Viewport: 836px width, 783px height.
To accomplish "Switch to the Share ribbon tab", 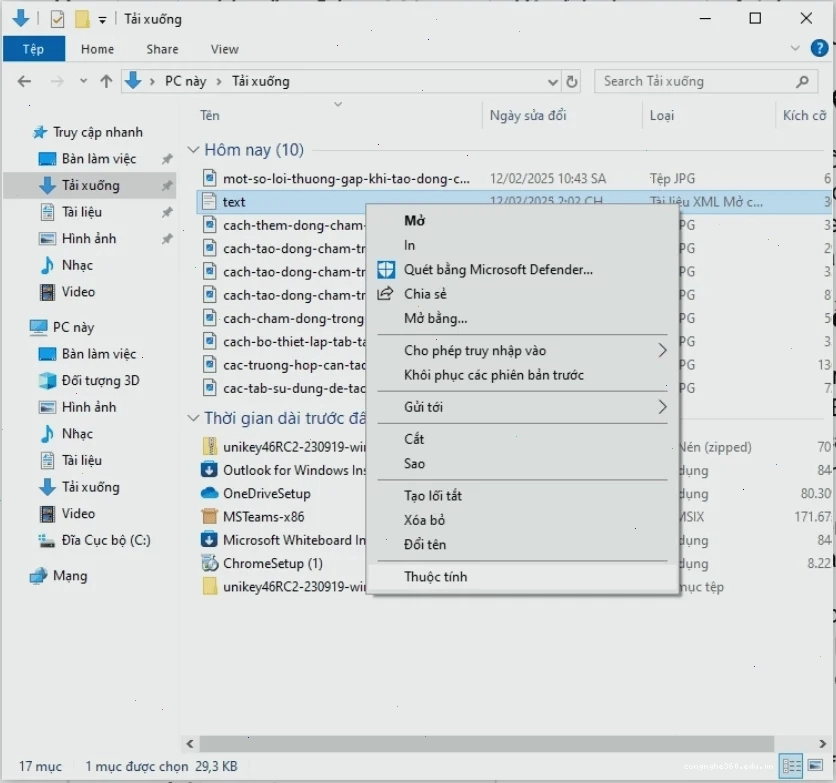I will [162, 49].
